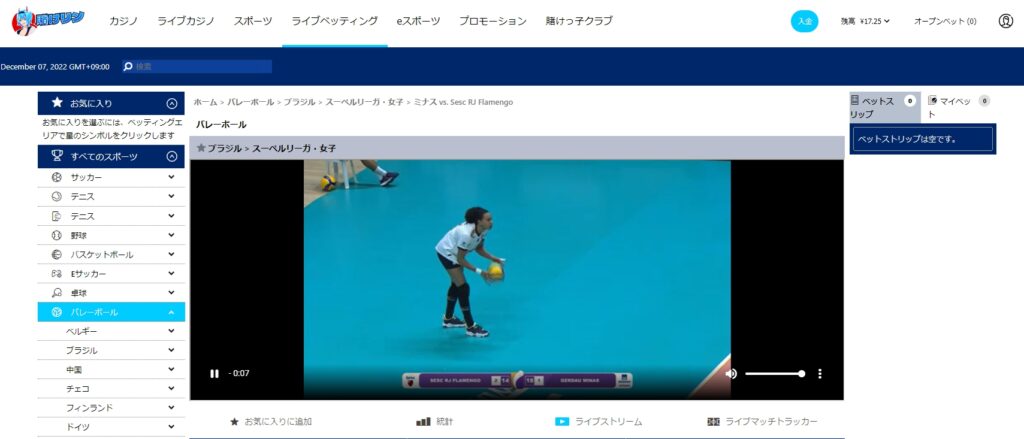Expand the ブラジル country list
Image resolution: width=1024 pixels, height=439 pixels.
(x=171, y=350)
